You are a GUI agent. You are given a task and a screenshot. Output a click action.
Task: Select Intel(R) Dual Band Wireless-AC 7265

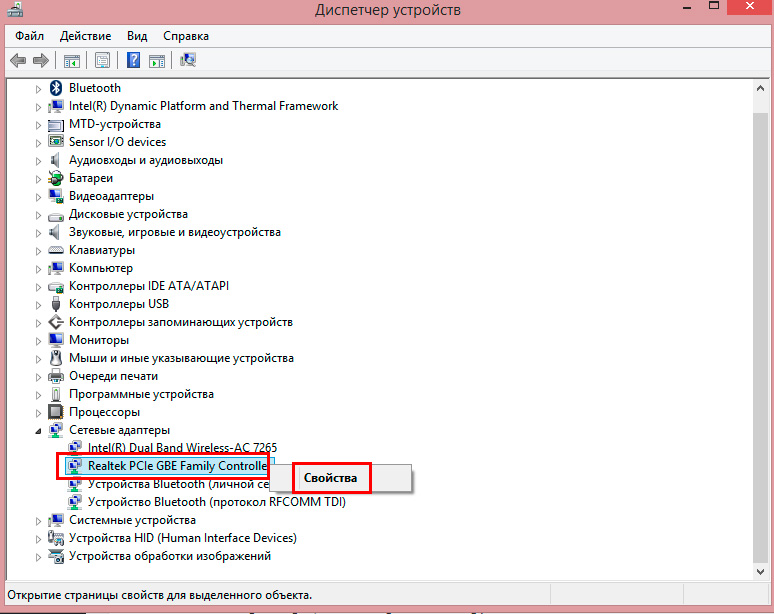tap(182, 448)
